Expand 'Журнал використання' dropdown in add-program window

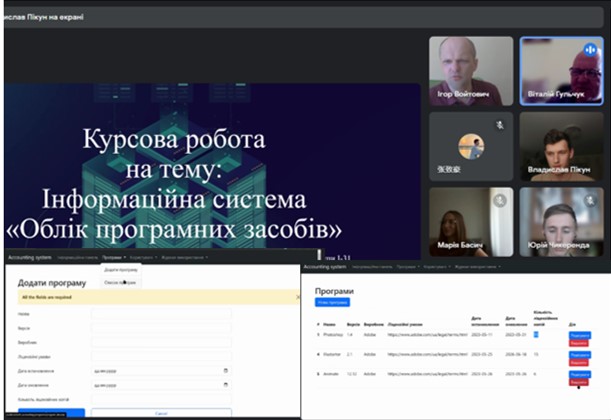(x=185, y=258)
